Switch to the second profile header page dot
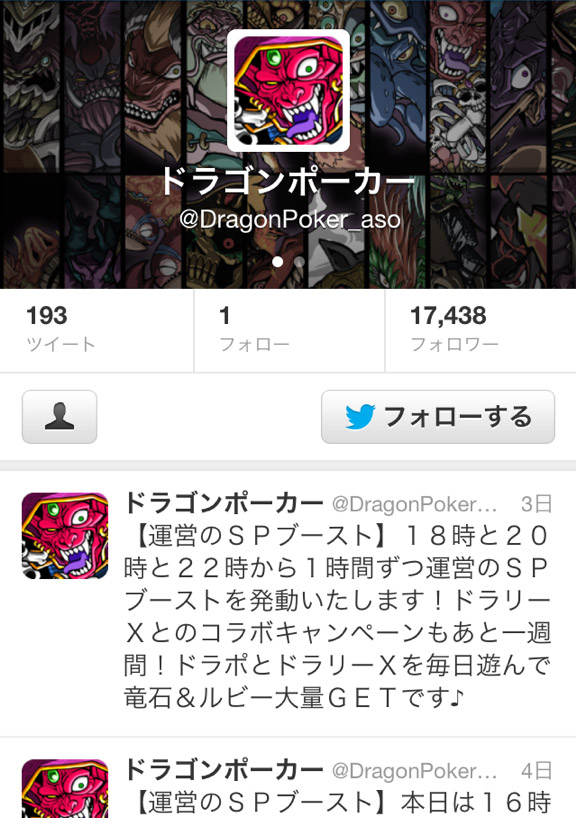The image size is (576, 818). click(x=299, y=261)
